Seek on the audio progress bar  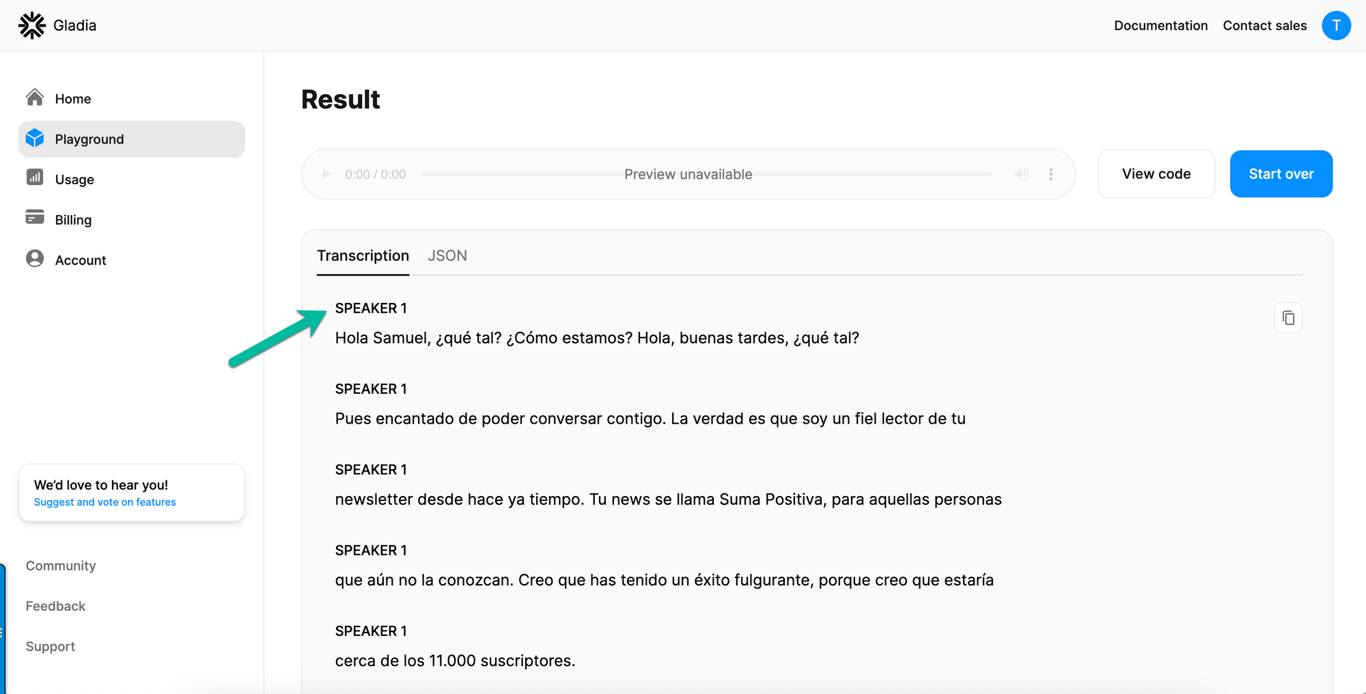[706, 174]
